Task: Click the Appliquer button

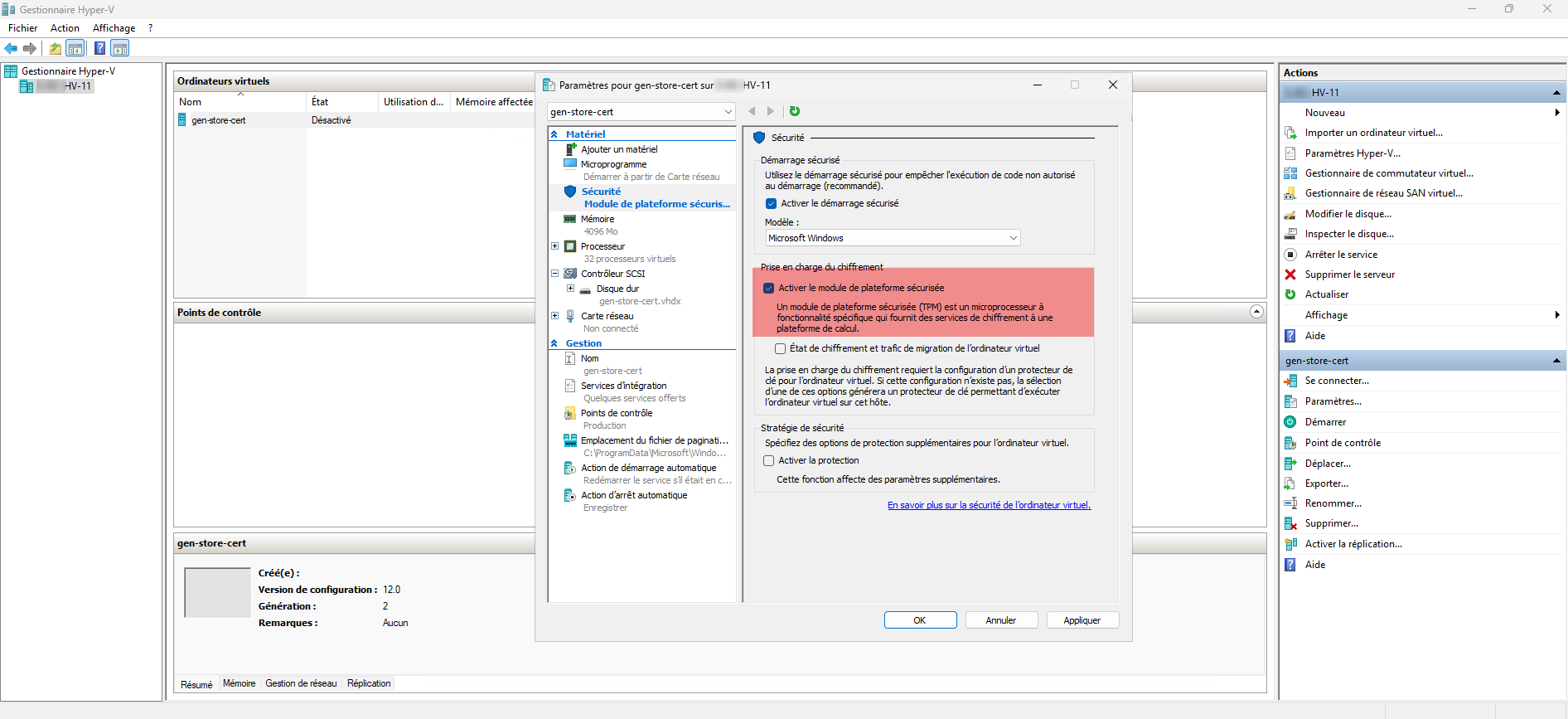Action: (1082, 620)
